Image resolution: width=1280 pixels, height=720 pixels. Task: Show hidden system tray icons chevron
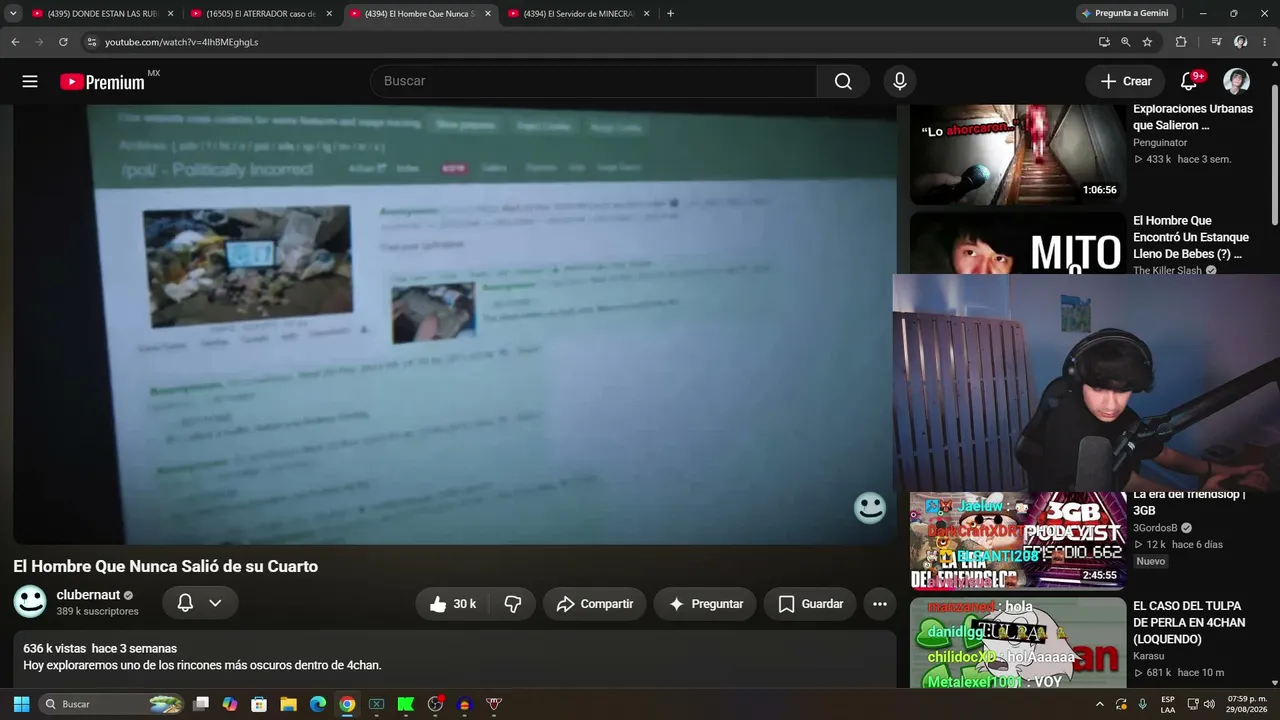(x=1100, y=704)
